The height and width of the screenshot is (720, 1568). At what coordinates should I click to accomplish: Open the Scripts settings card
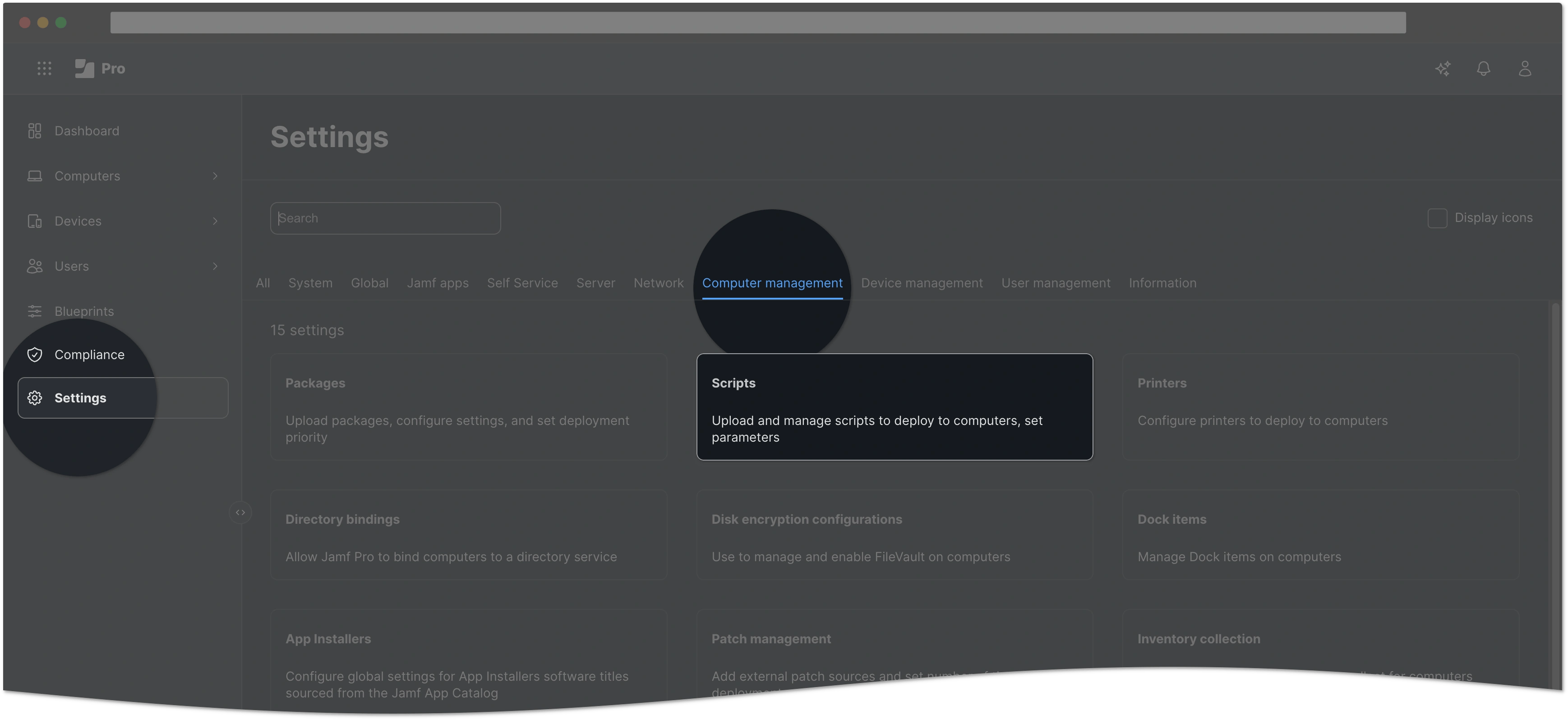click(894, 406)
